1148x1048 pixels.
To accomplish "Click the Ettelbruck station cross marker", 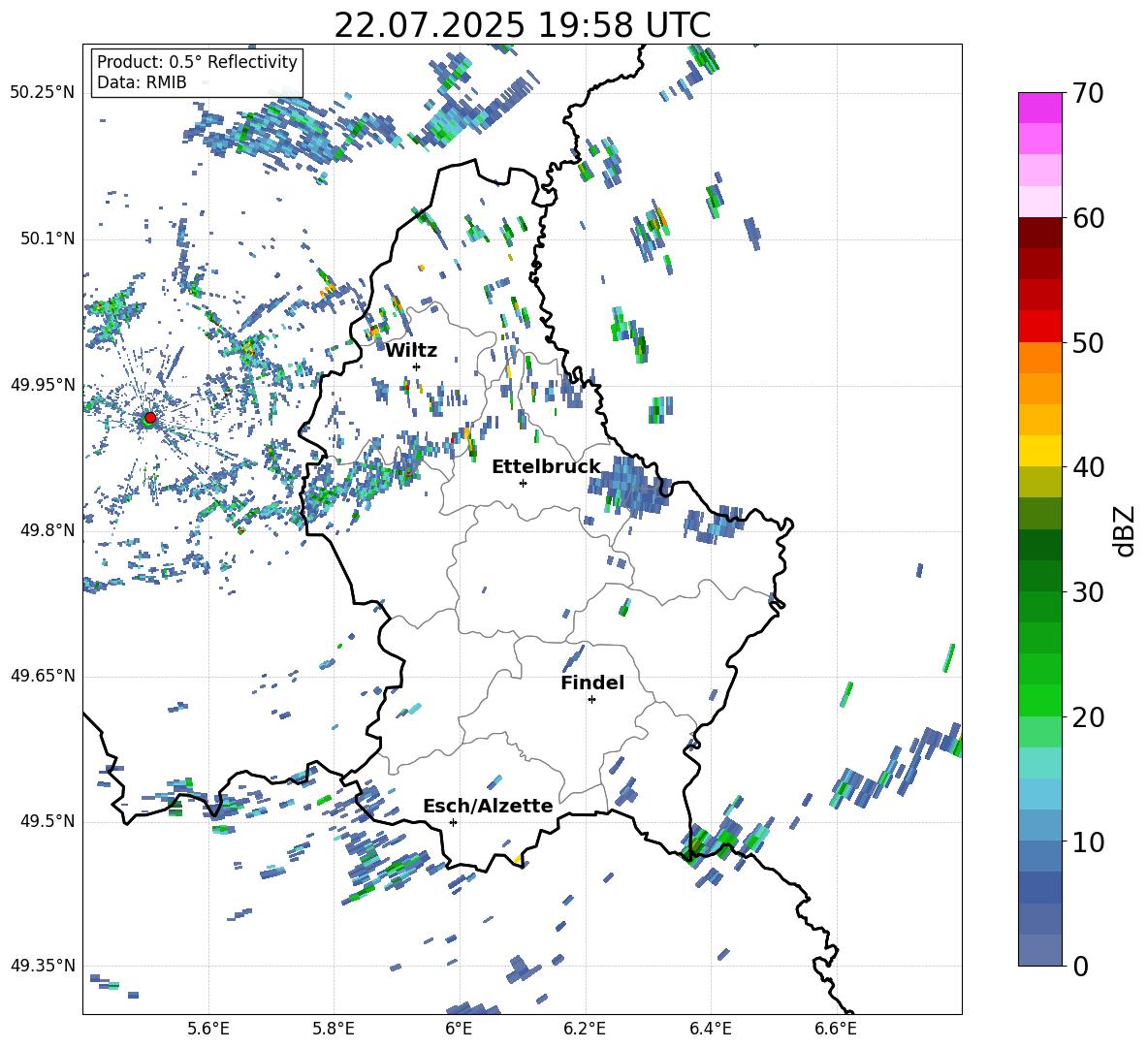I will pyautogui.click(x=523, y=483).
